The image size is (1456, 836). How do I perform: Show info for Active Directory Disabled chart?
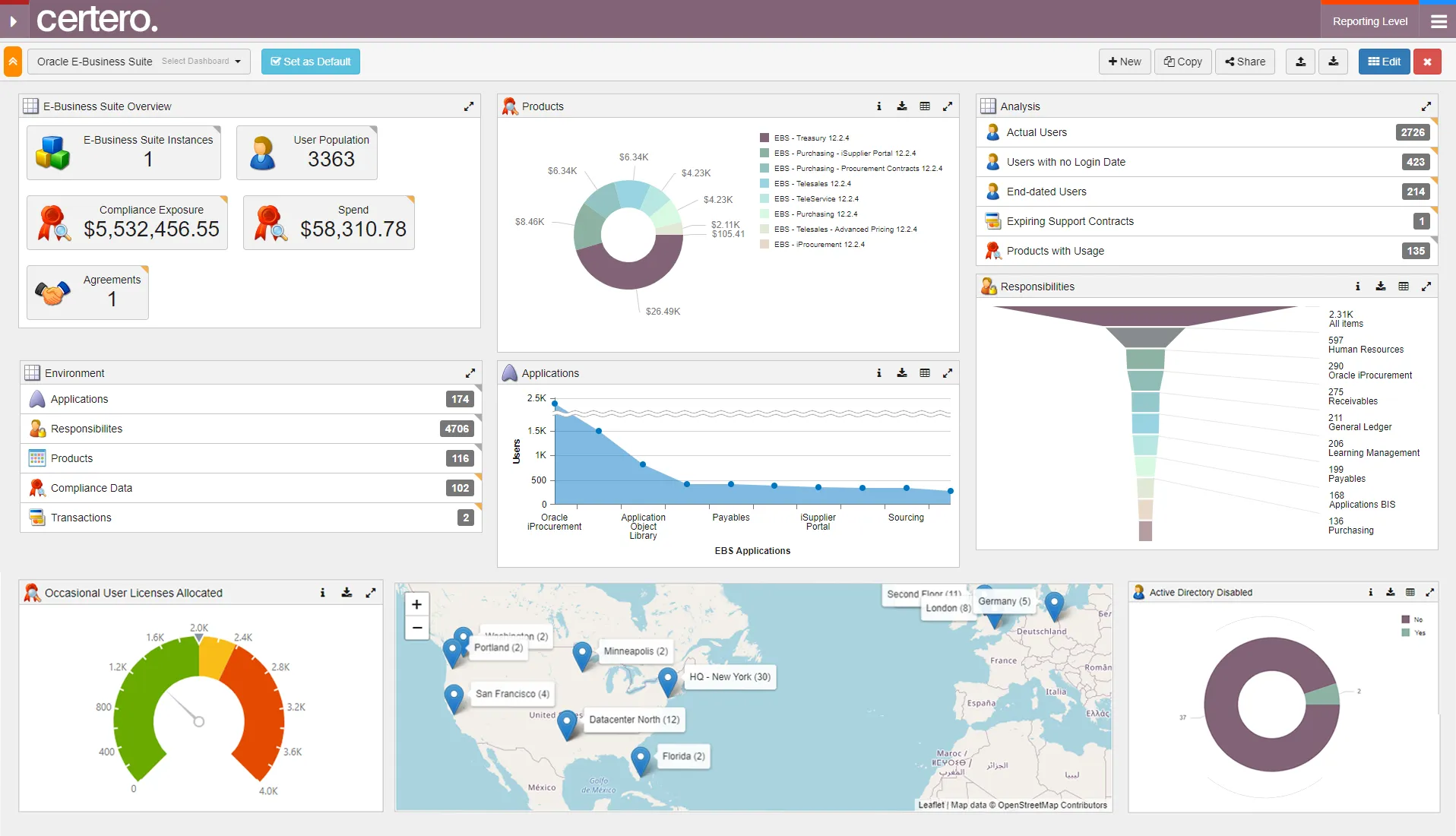[1371, 592]
